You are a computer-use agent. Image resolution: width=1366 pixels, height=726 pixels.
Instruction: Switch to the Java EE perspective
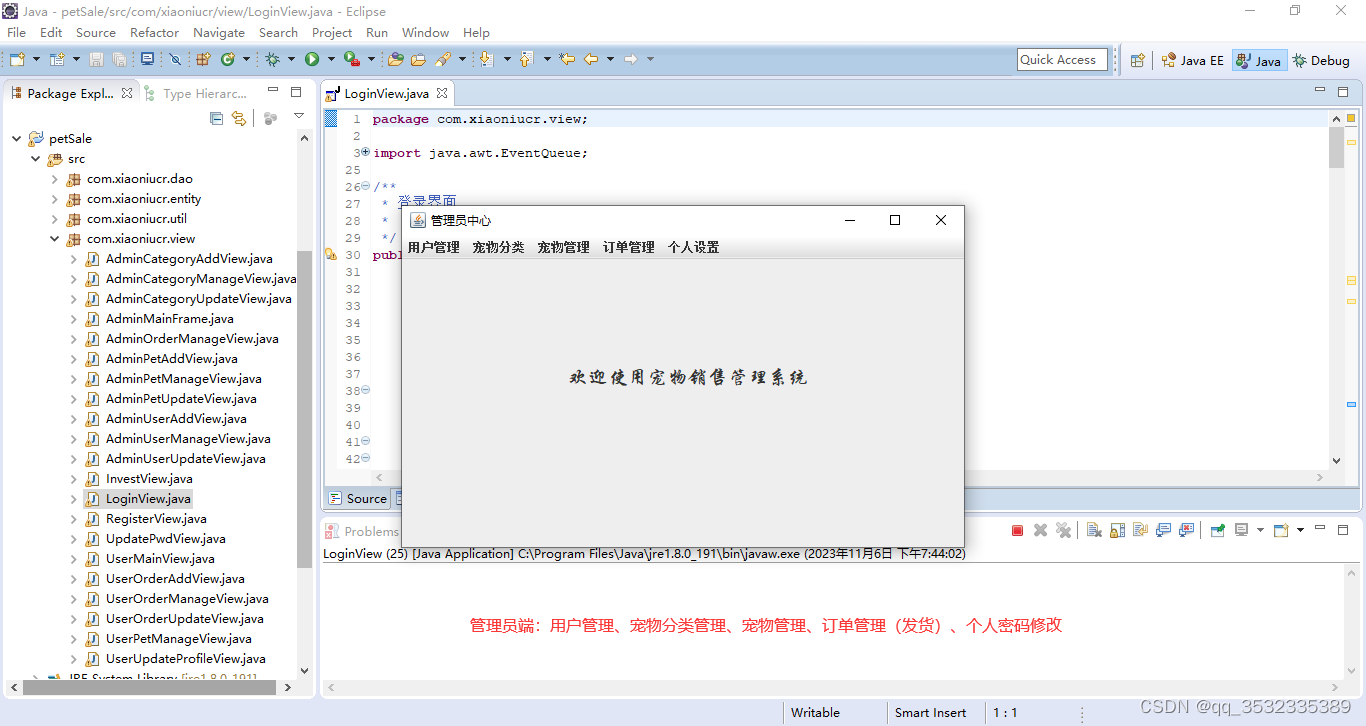(x=1192, y=59)
